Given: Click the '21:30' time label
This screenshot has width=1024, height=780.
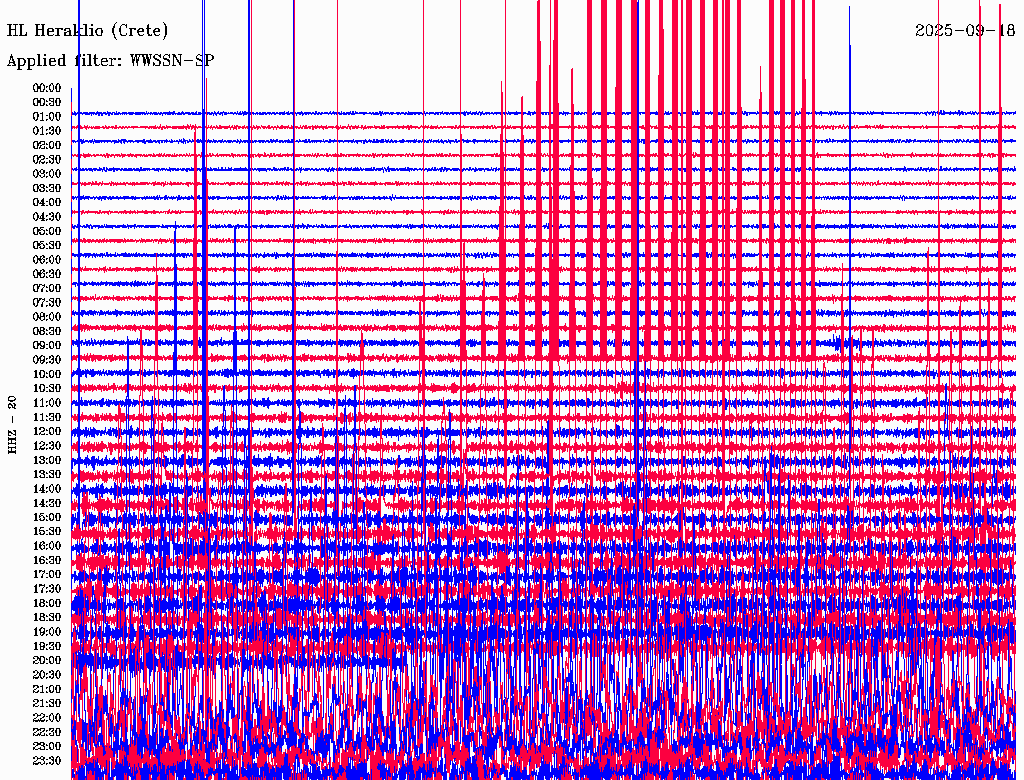Looking at the screenshot, I should [47, 704].
